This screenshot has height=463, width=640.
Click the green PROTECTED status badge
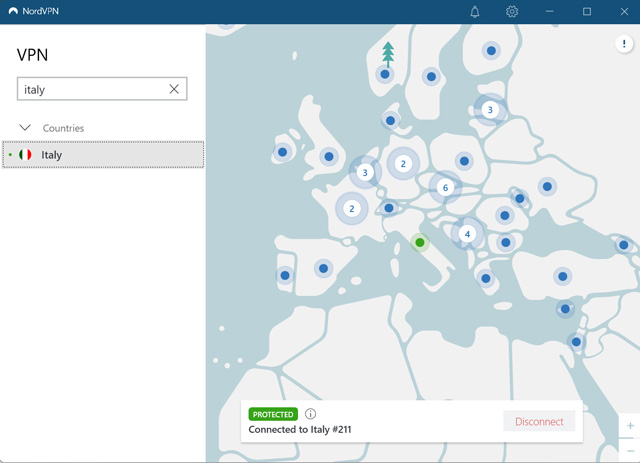click(273, 414)
